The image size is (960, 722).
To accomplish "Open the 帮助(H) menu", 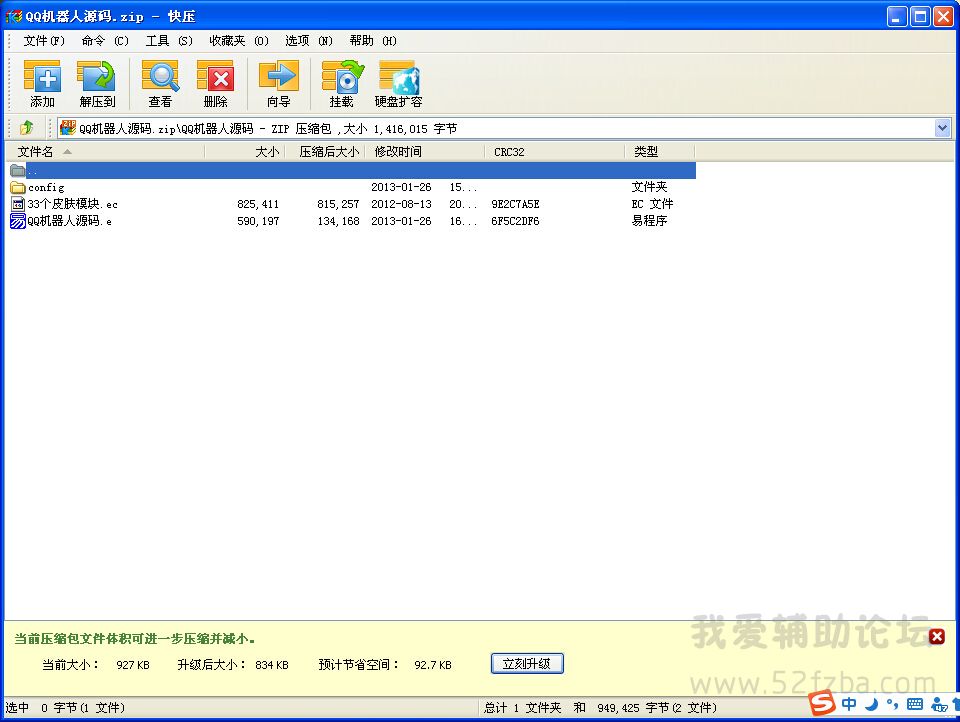I will [x=373, y=41].
